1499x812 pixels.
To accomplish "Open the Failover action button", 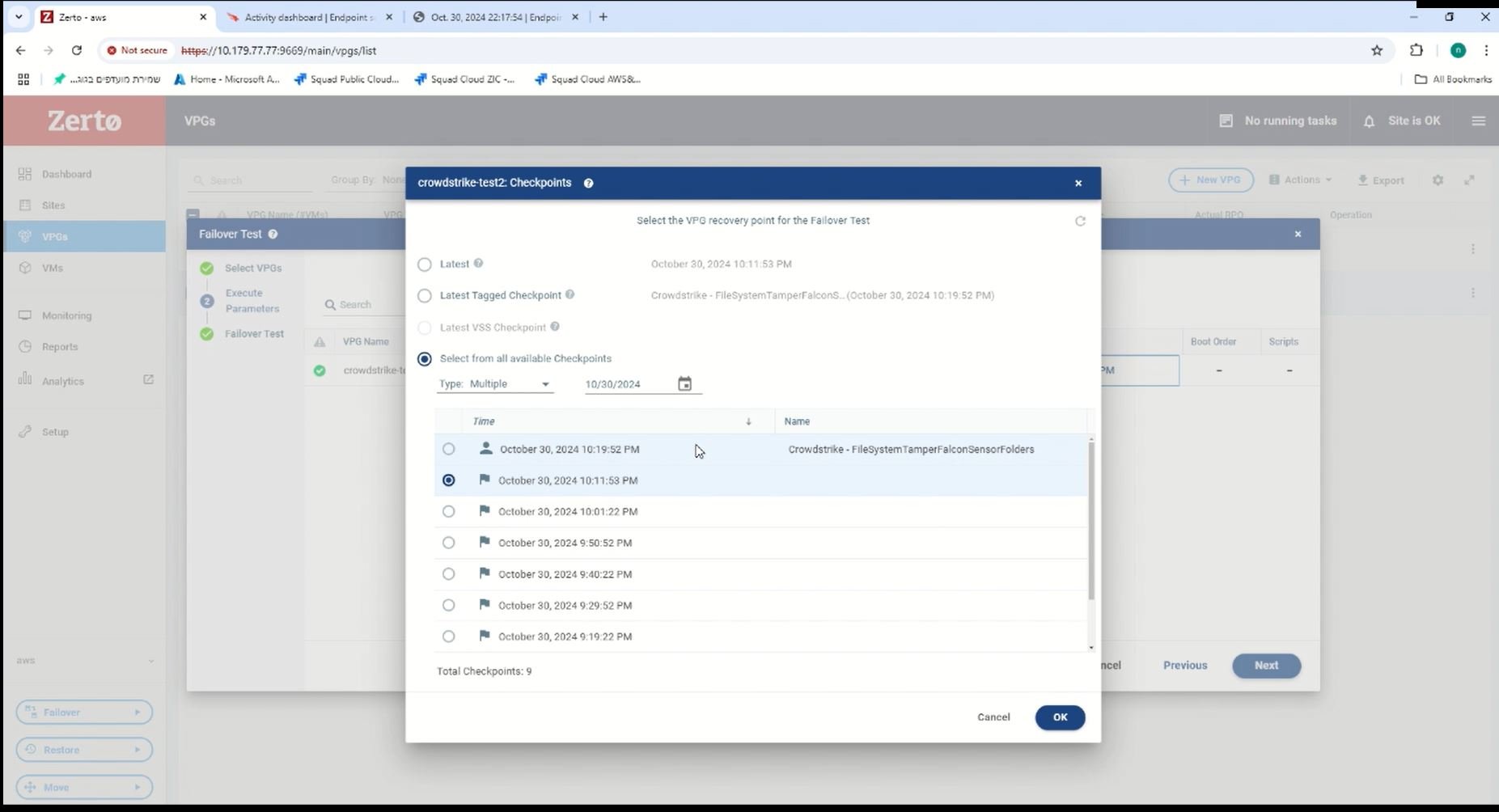I will pyautogui.click(x=84, y=713).
